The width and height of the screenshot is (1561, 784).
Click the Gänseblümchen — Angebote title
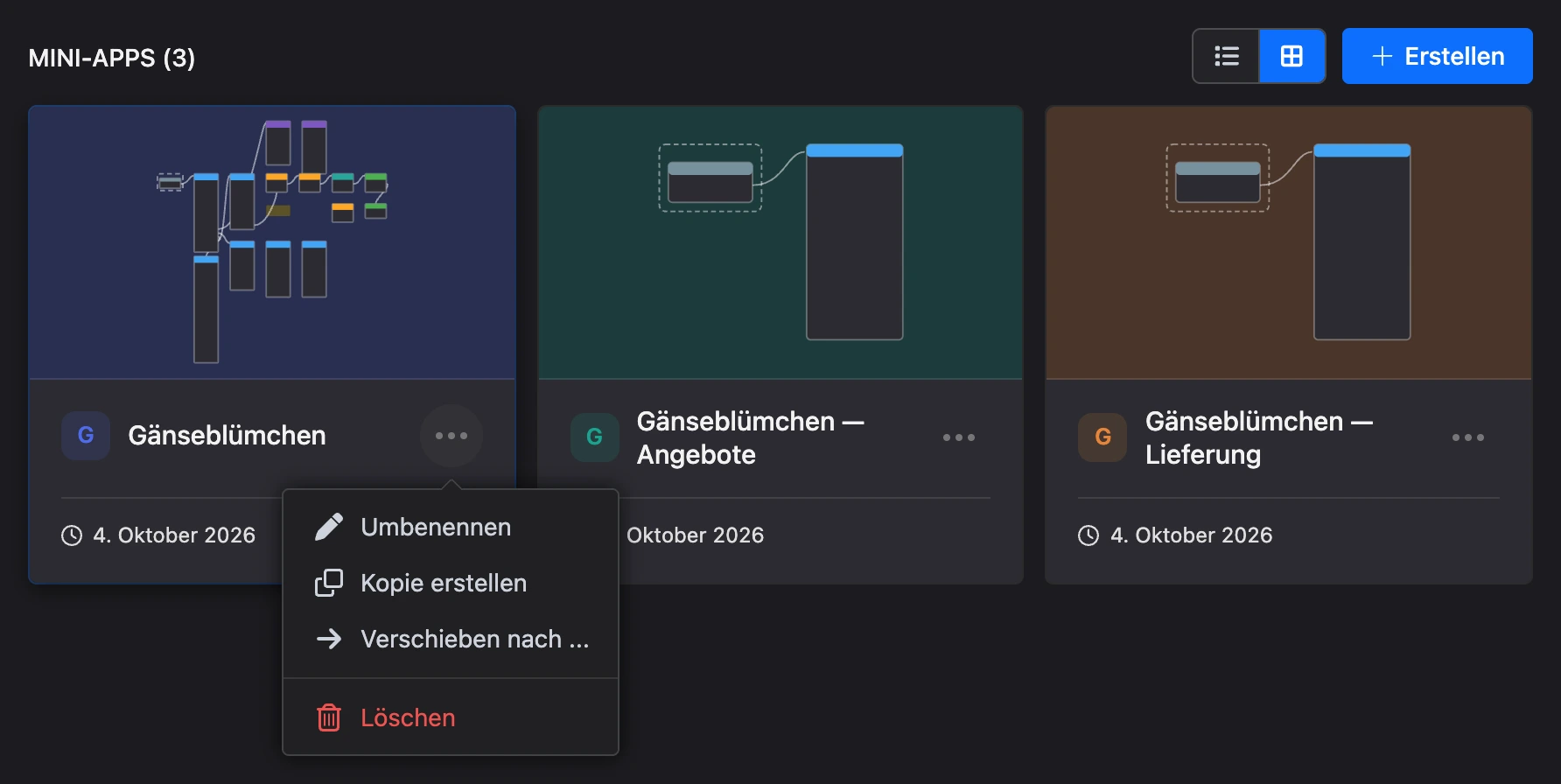[x=751, y=437]
